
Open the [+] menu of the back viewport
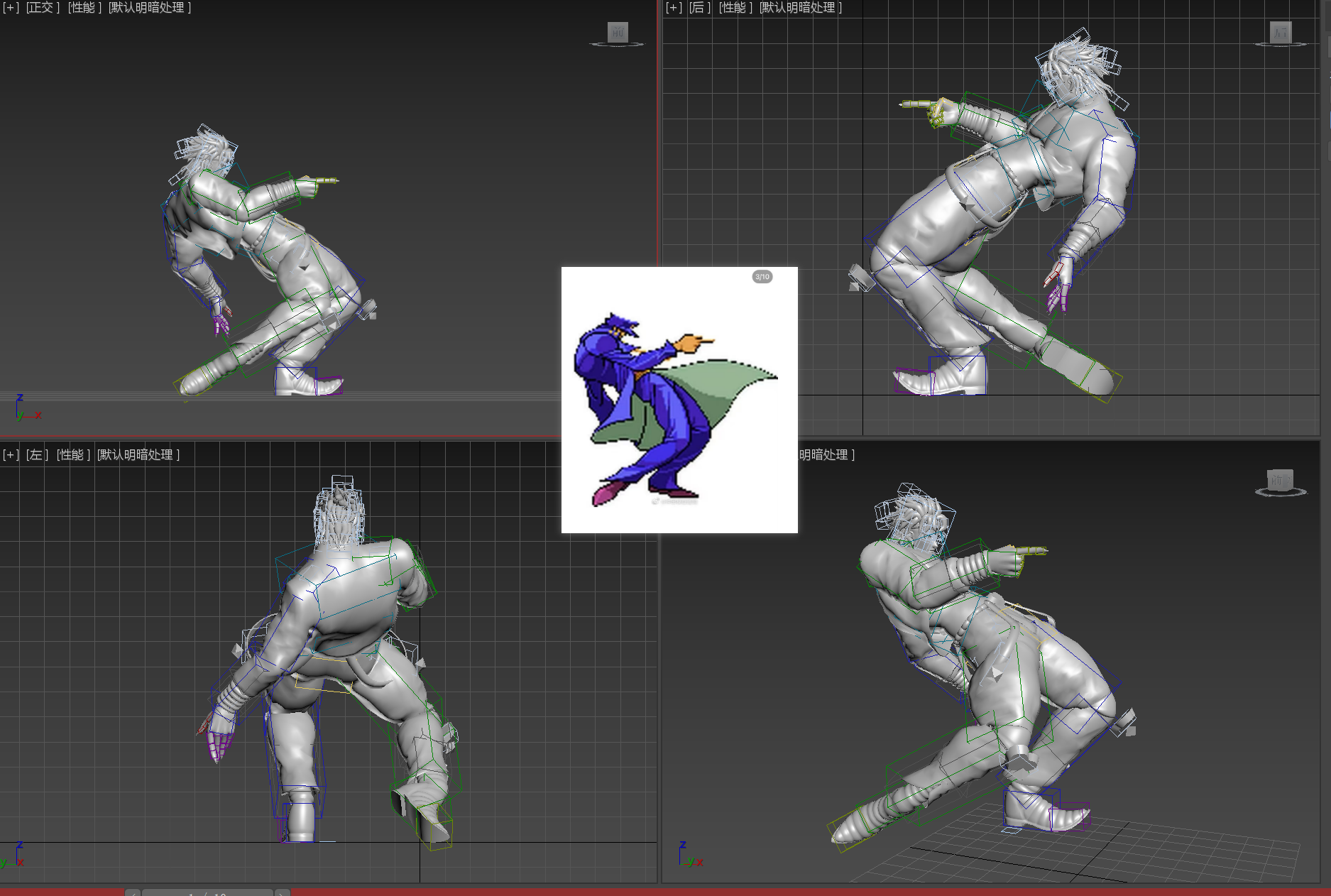(674, 8)
